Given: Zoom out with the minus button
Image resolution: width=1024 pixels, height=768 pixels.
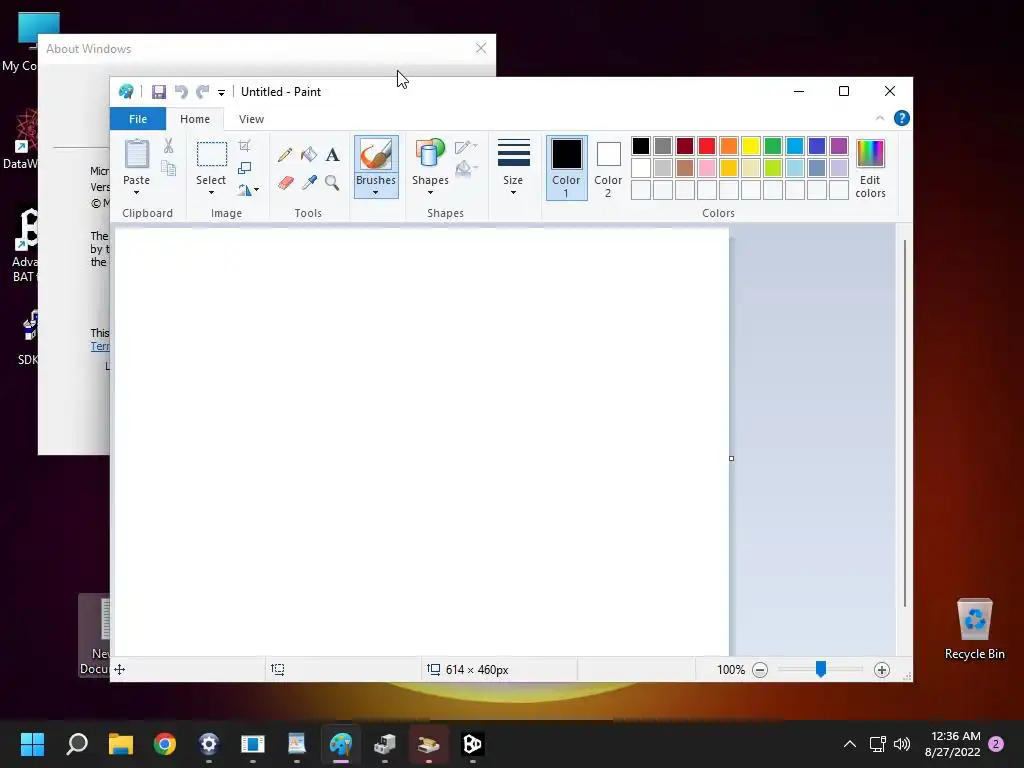Looking at the screenshot, I should [760, 669].
